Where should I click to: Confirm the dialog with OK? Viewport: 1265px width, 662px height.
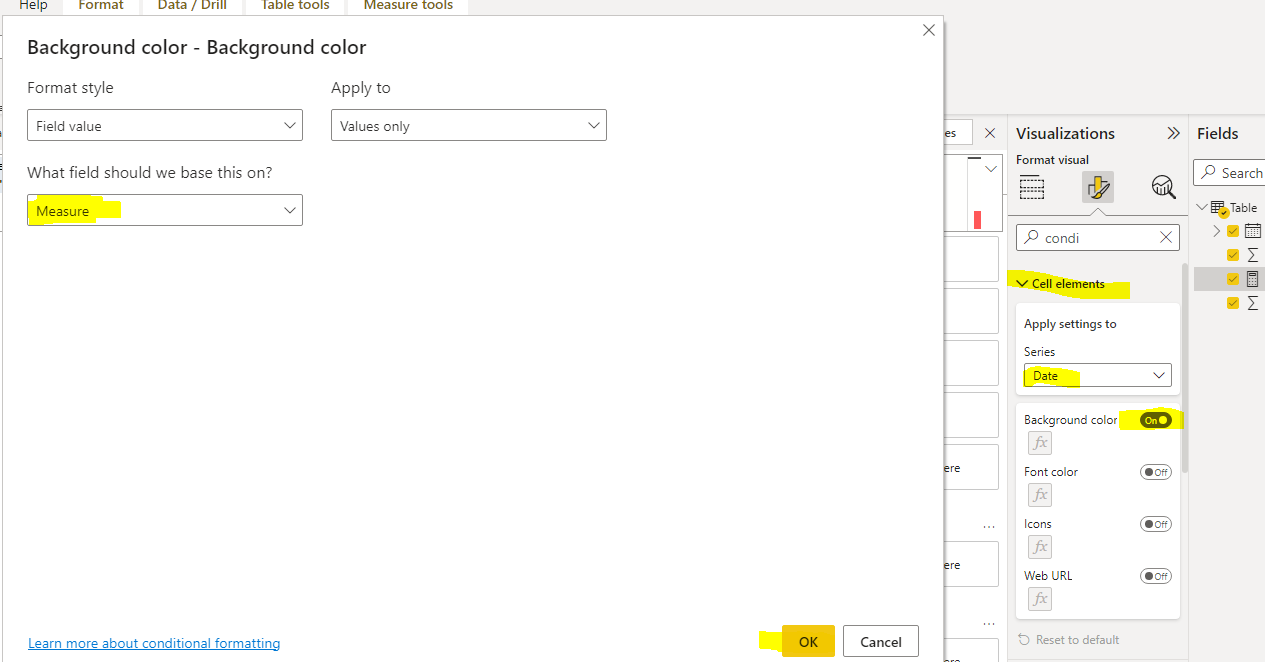808,642
